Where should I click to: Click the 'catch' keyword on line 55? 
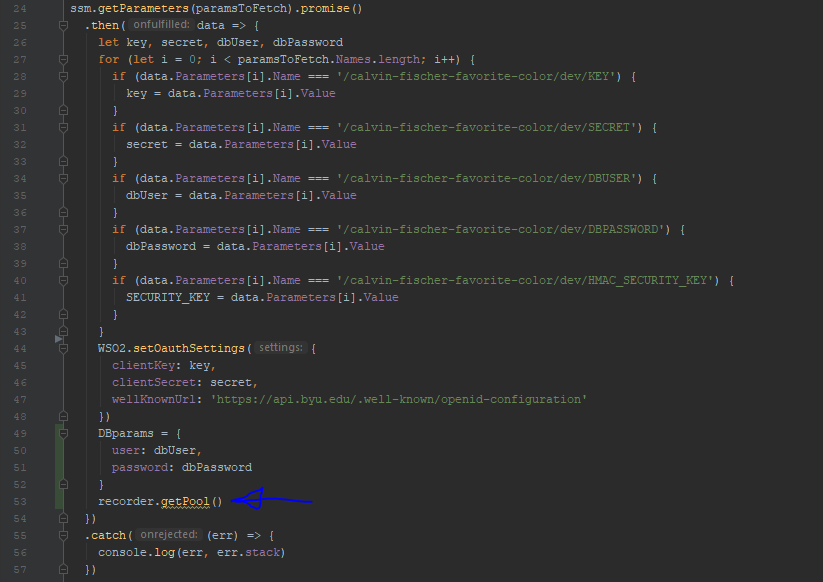tap(109, 535)
